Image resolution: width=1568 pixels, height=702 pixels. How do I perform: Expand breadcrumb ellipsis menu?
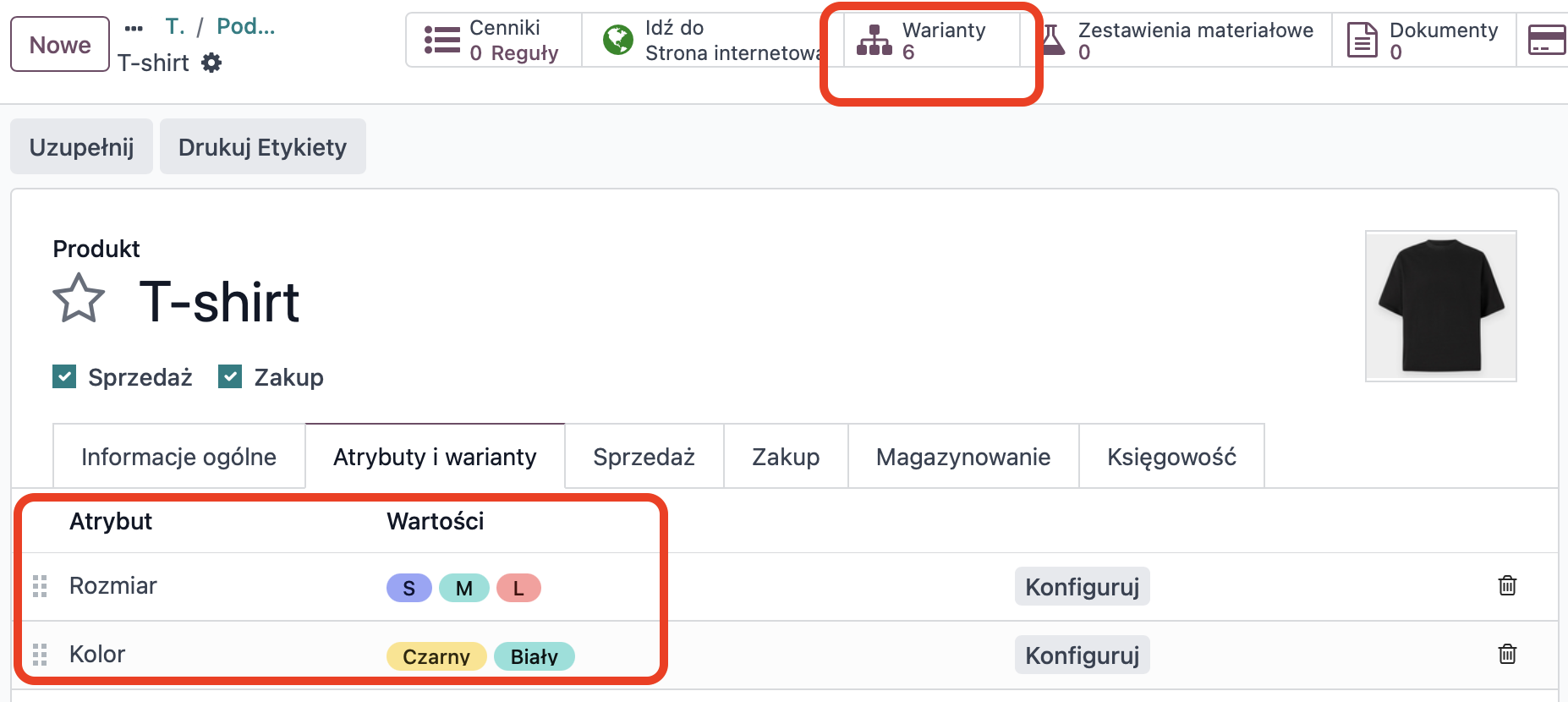pos(134,28)
